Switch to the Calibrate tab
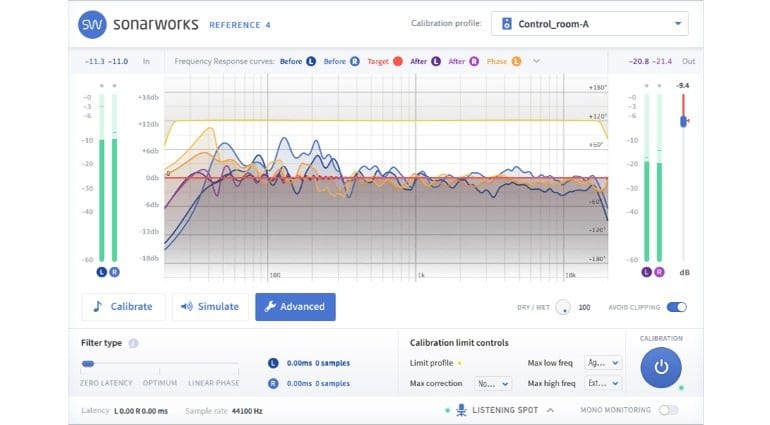The height and width of the screenshot is (425, 770). (x=123, y=307)
